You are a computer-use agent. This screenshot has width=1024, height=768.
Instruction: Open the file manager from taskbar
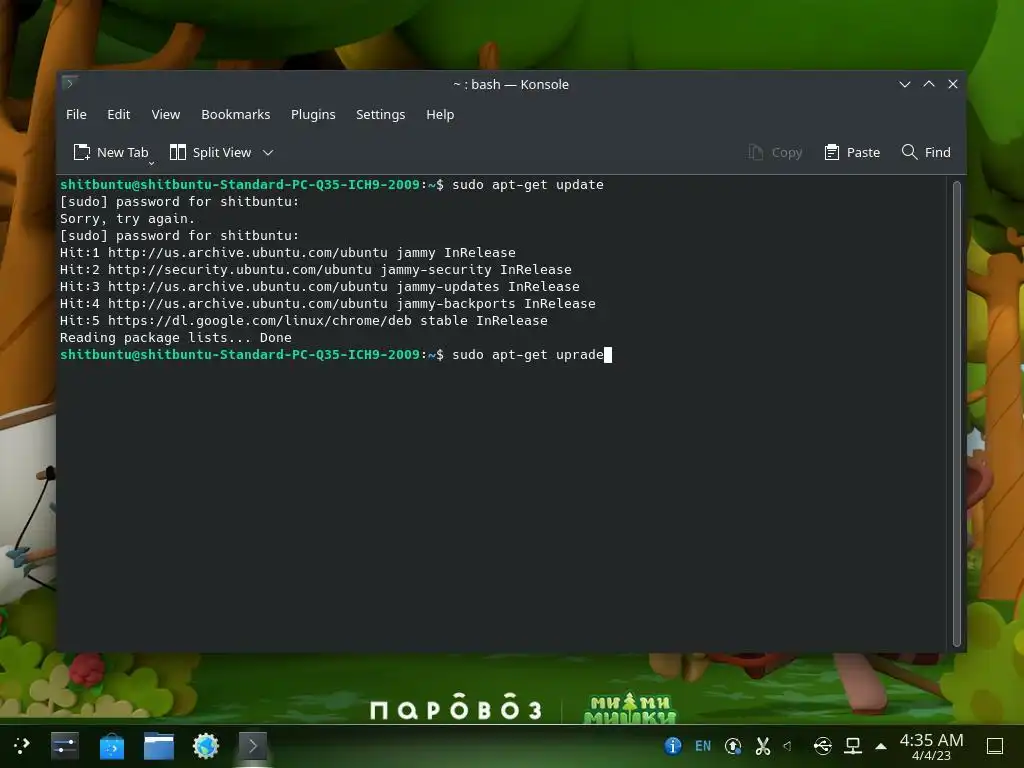159,746
